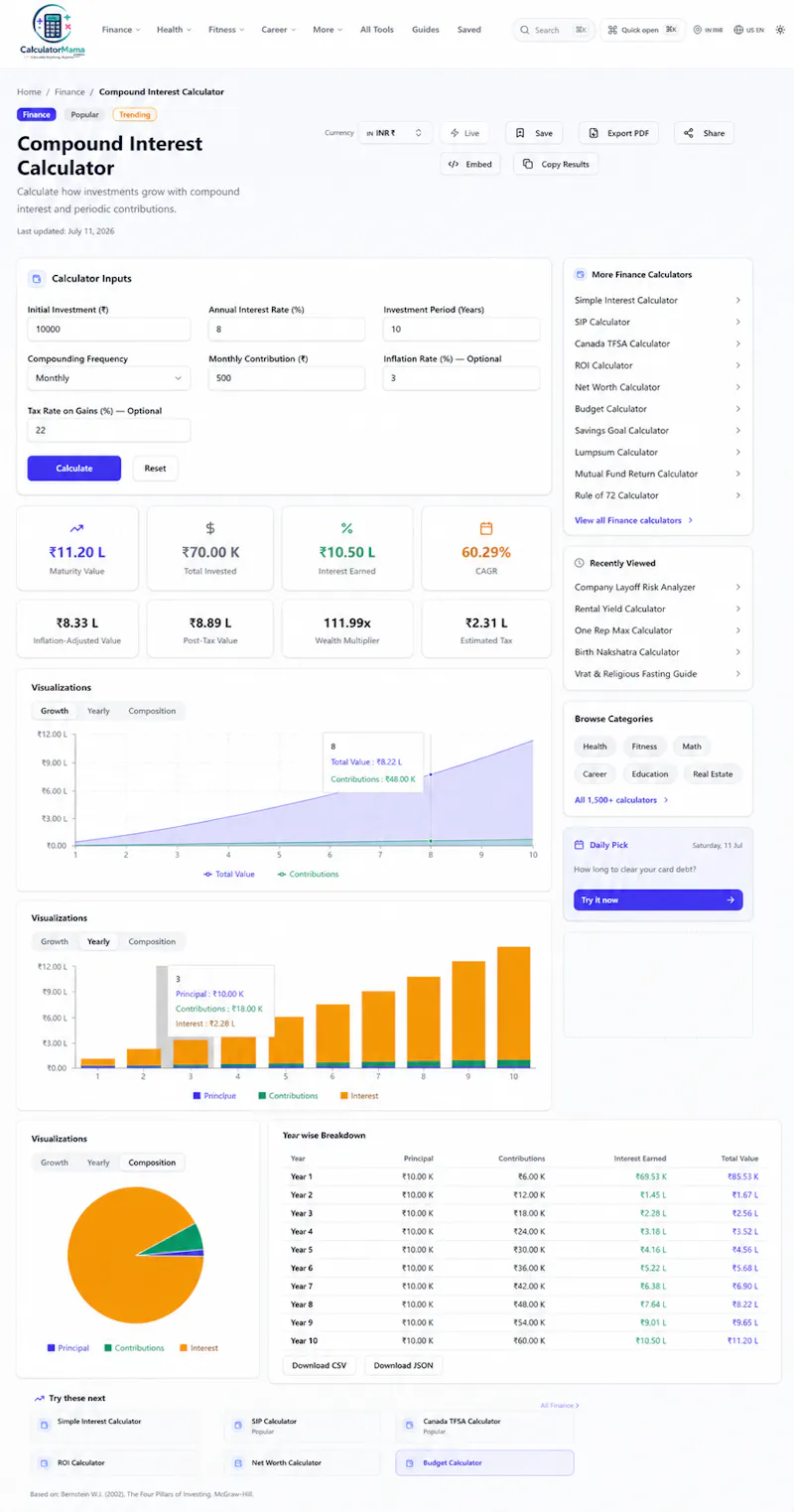Click the Finance category tag
Screen dimensions: 794x1512
click(37, 114)
